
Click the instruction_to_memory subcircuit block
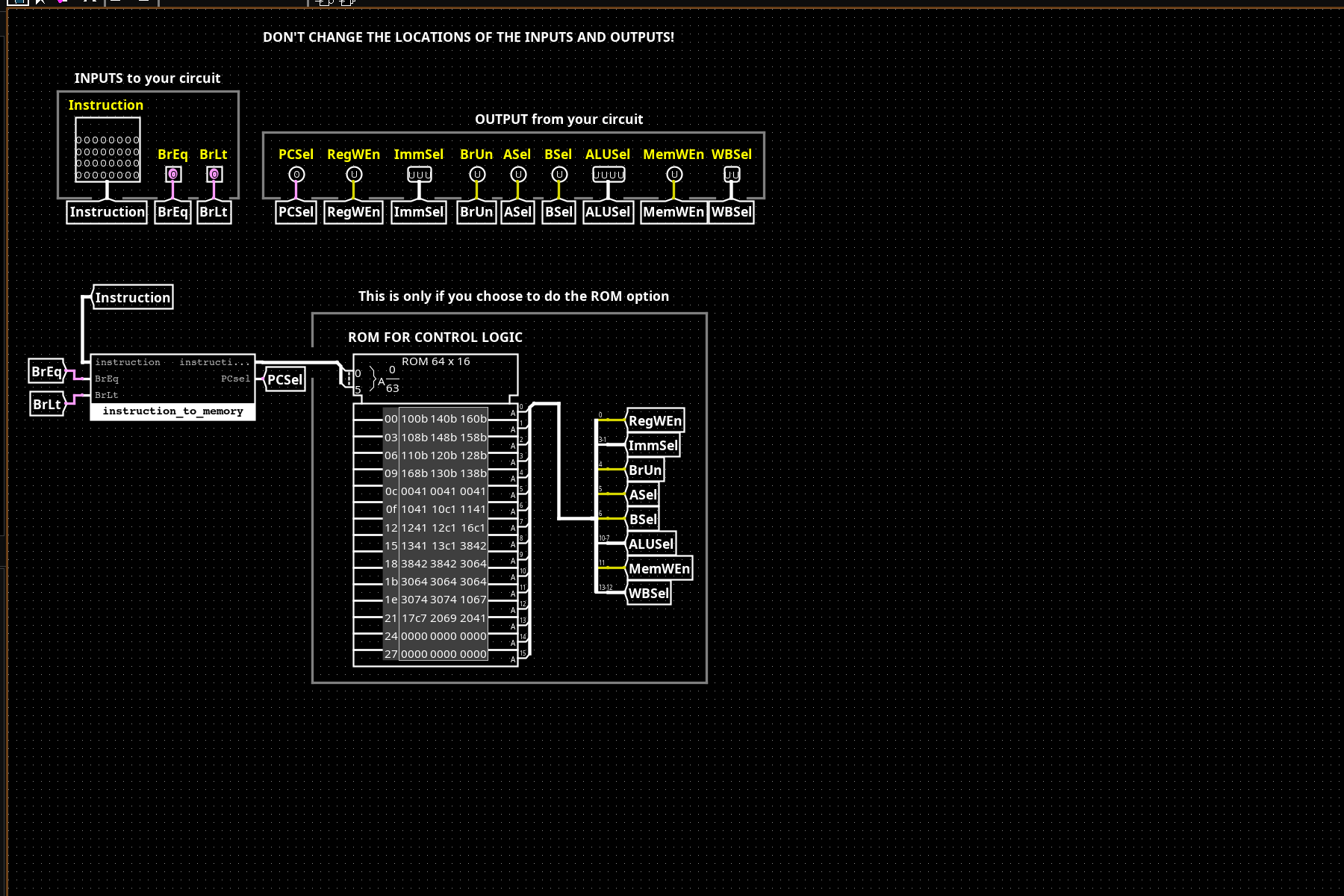coord(172,388)
